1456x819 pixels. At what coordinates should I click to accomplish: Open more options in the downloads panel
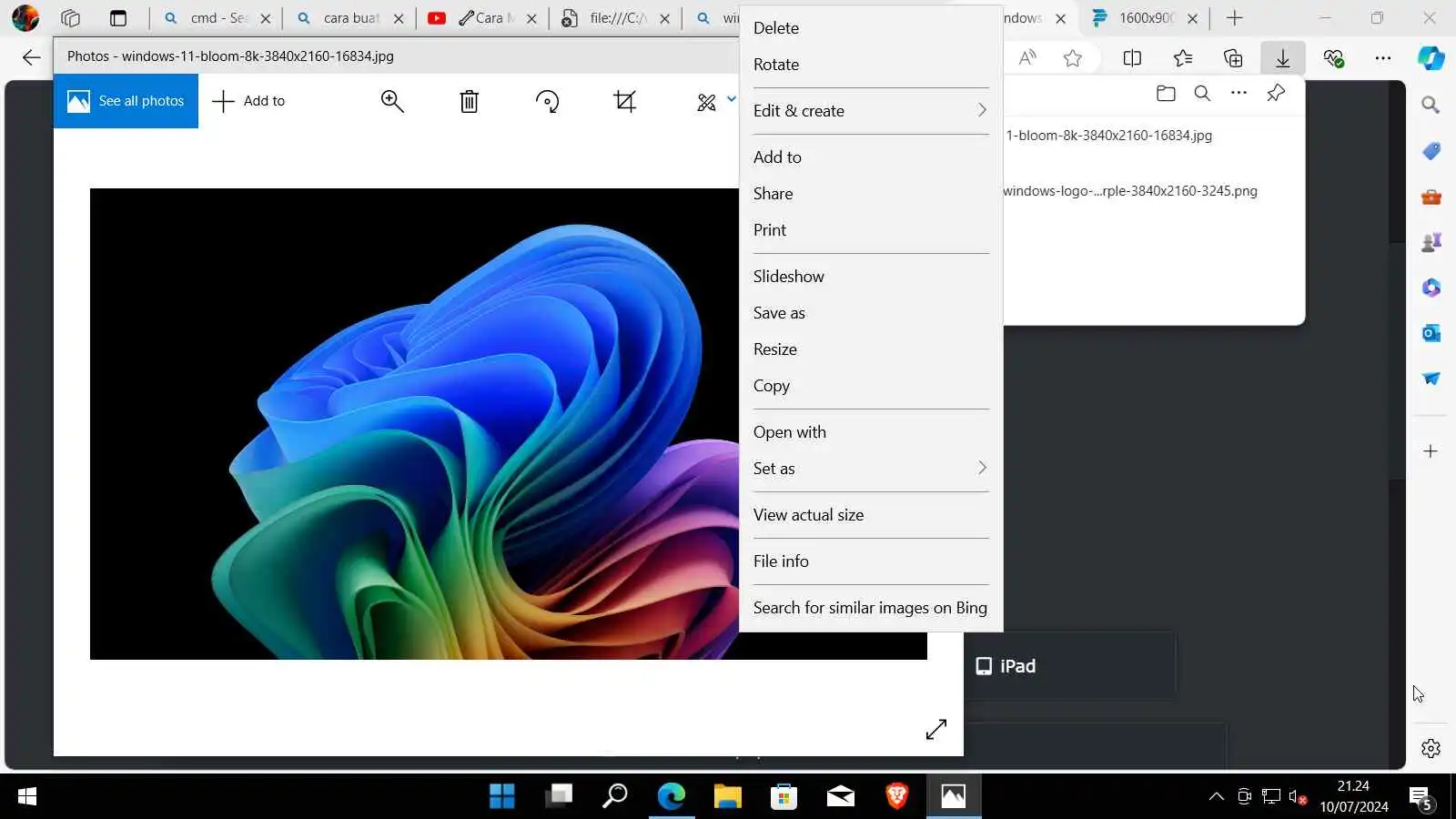click(x=1239, y=93)
